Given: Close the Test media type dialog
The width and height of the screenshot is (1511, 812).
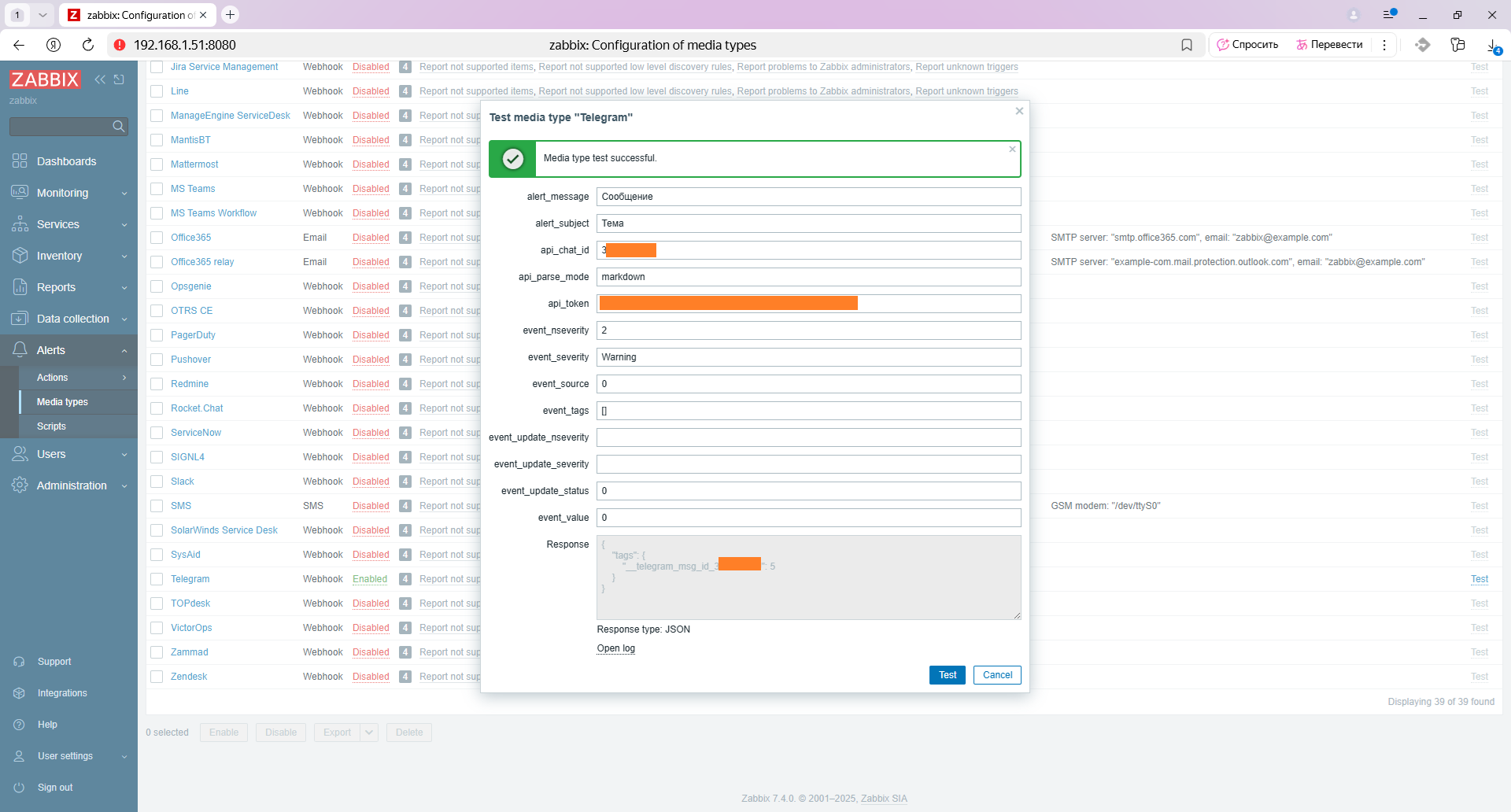Looking at the screenshot, I should (1019, 111).
